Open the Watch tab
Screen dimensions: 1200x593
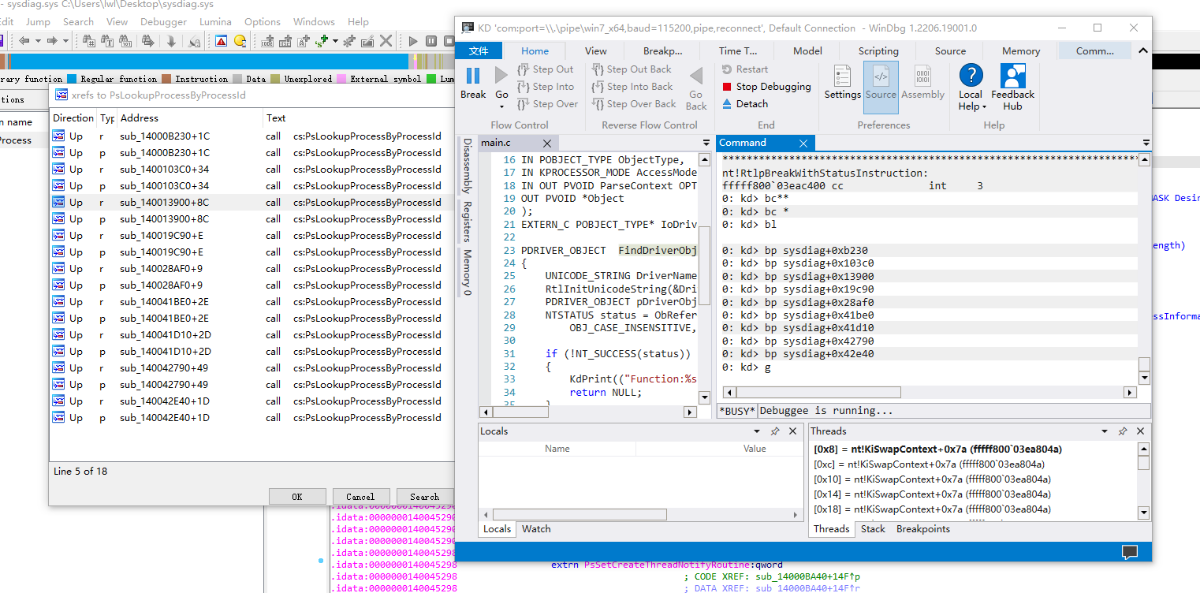click(x=536, y=529)
